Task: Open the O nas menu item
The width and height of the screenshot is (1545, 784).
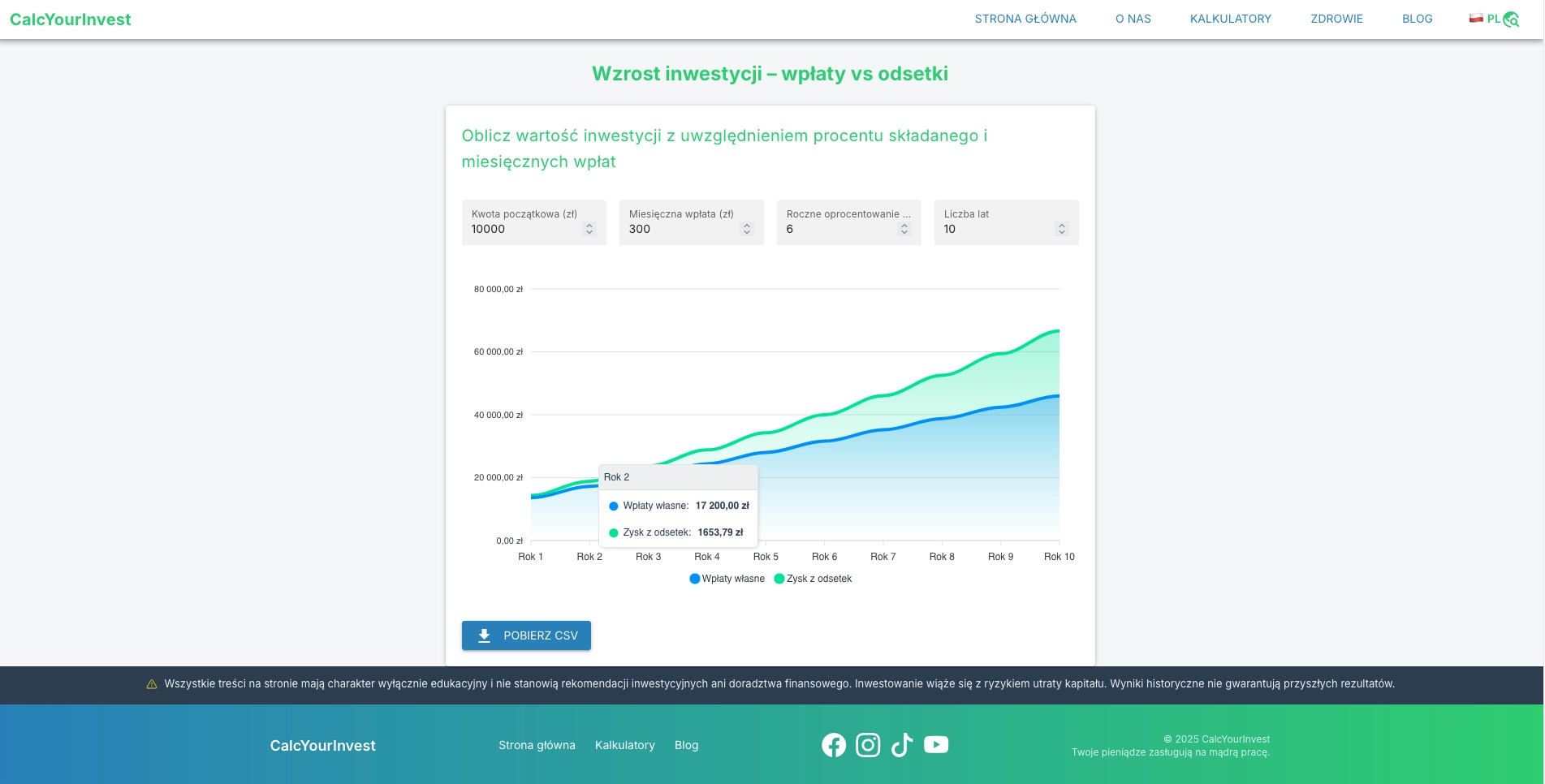Action: tap(1133, 19)
